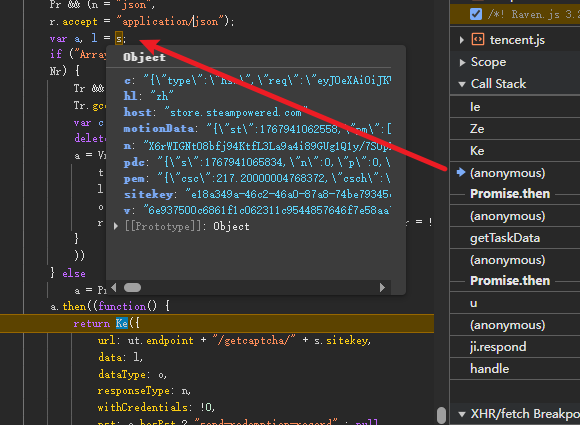Click the horizontal scrollbar thumb in tooltip
The height and width of the screenshot is (425, 580).
132,287
